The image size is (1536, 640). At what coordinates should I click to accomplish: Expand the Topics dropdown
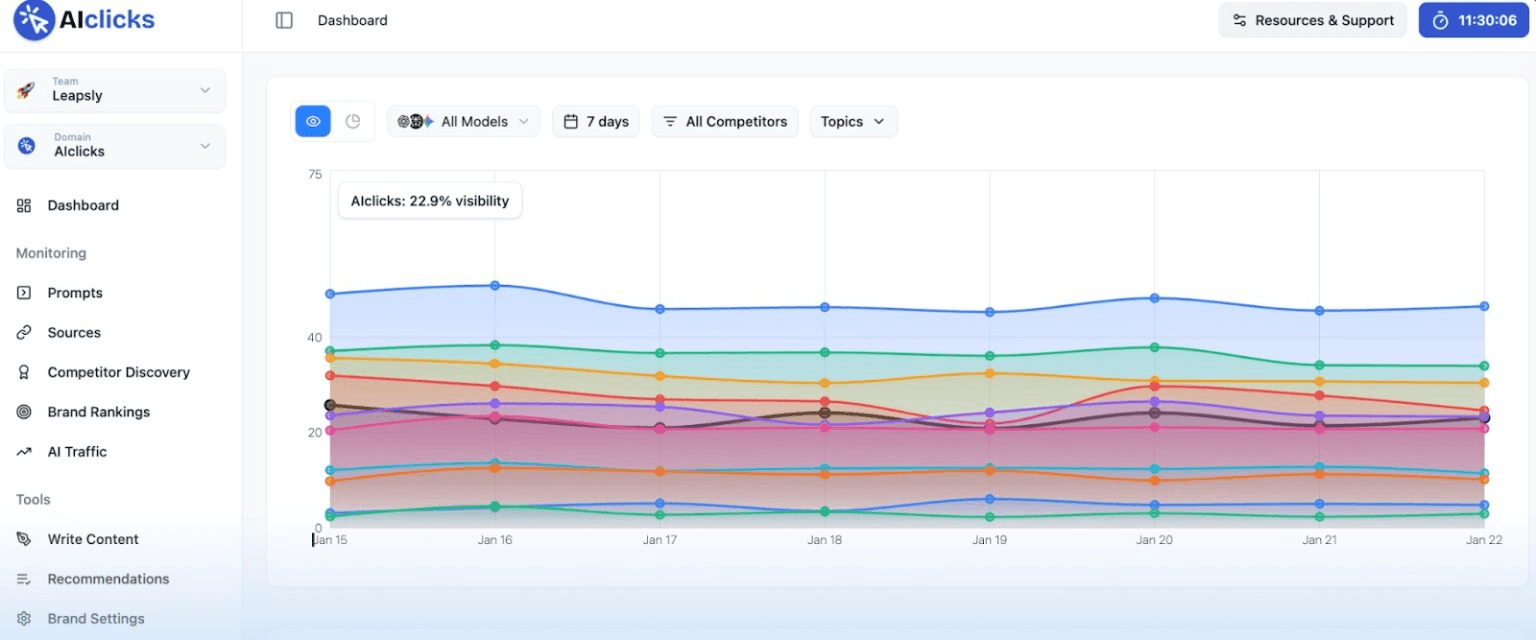pos(853,121)
